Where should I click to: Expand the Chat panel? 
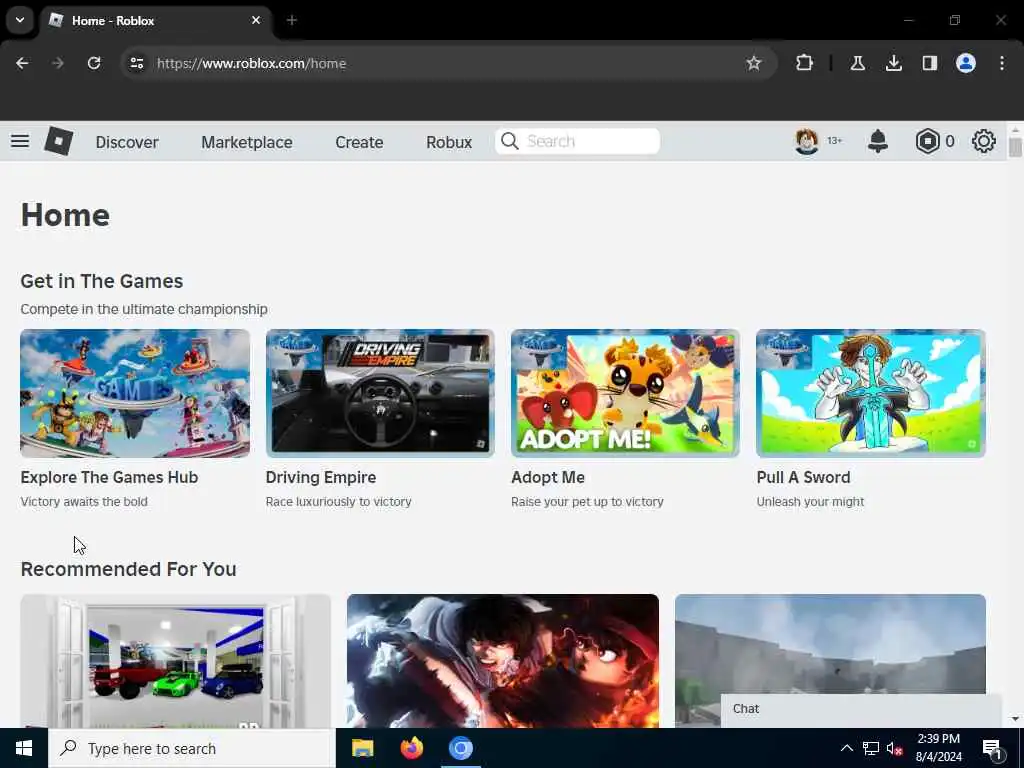(x=861, y=709)
